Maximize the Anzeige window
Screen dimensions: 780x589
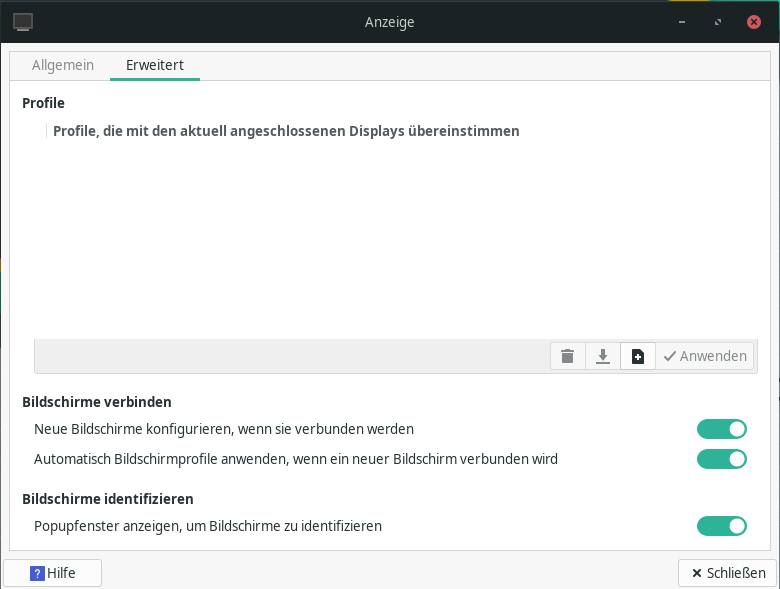click(x=718, y=22)
